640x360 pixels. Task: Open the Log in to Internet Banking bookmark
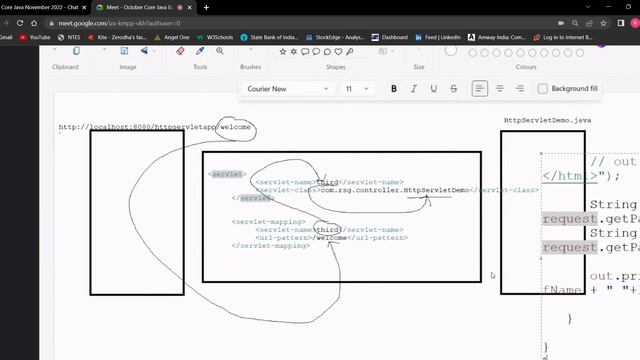coord(563,37)
